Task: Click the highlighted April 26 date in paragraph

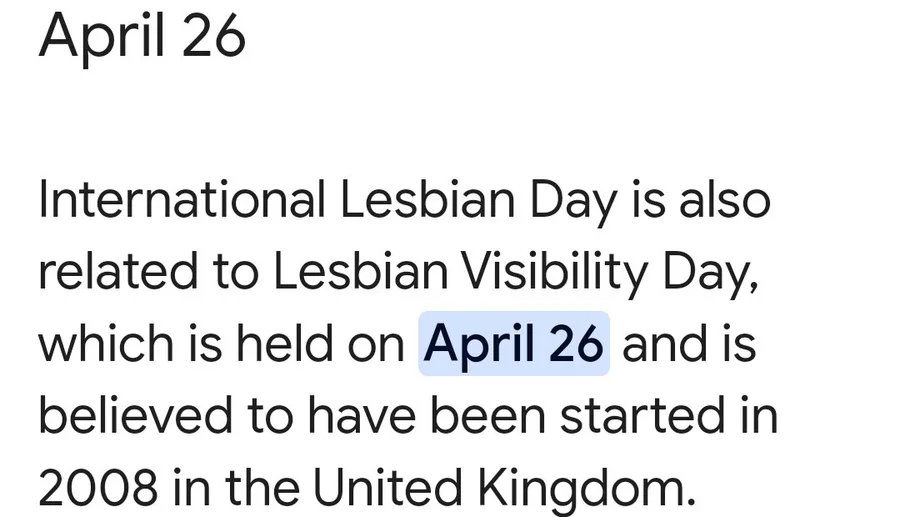Action: 514,344
